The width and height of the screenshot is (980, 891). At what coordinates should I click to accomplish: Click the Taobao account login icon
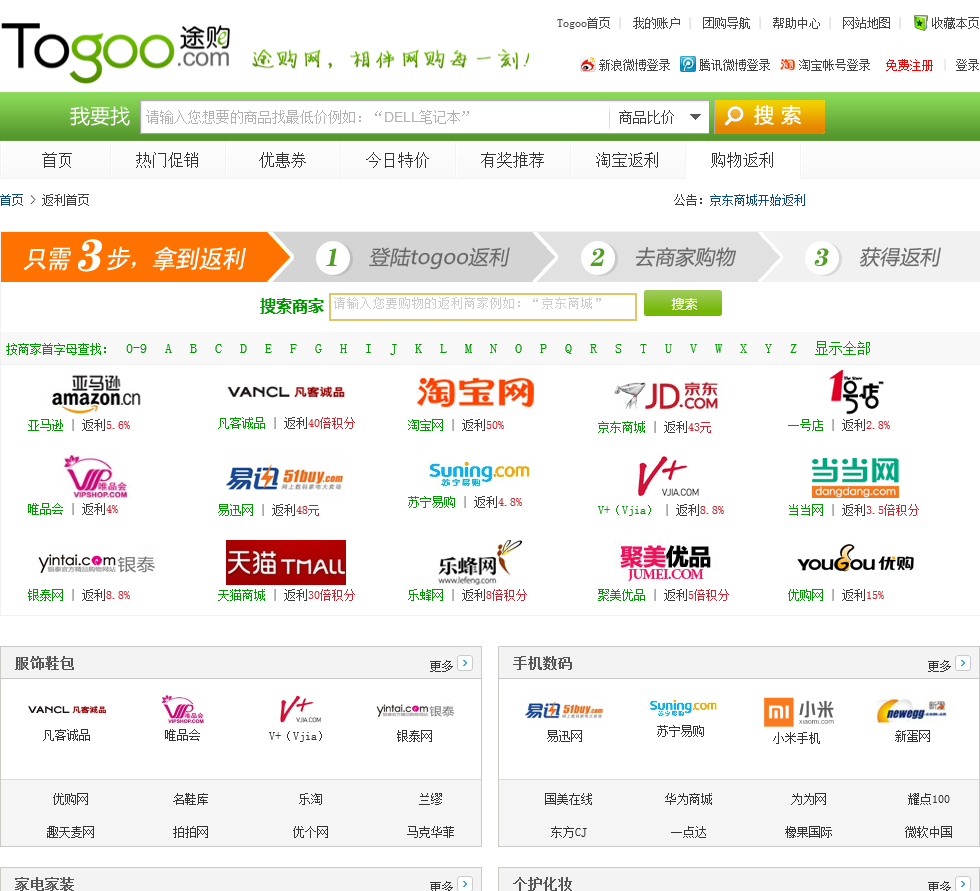point(788,64)
